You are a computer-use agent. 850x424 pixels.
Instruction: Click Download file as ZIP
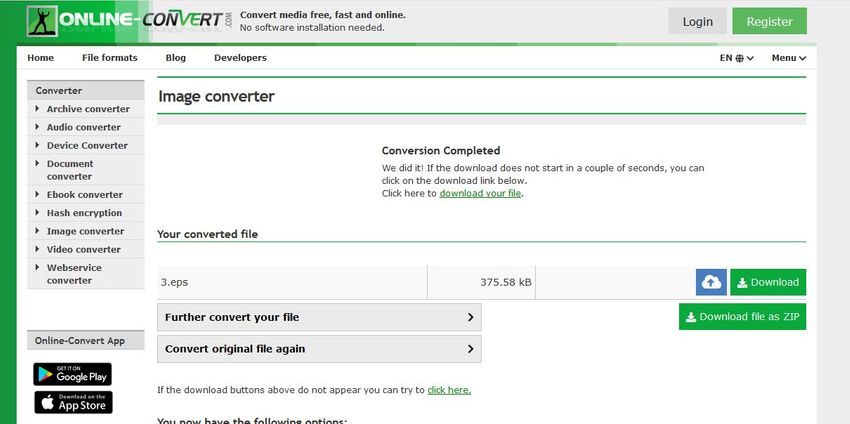coord(742,317)
